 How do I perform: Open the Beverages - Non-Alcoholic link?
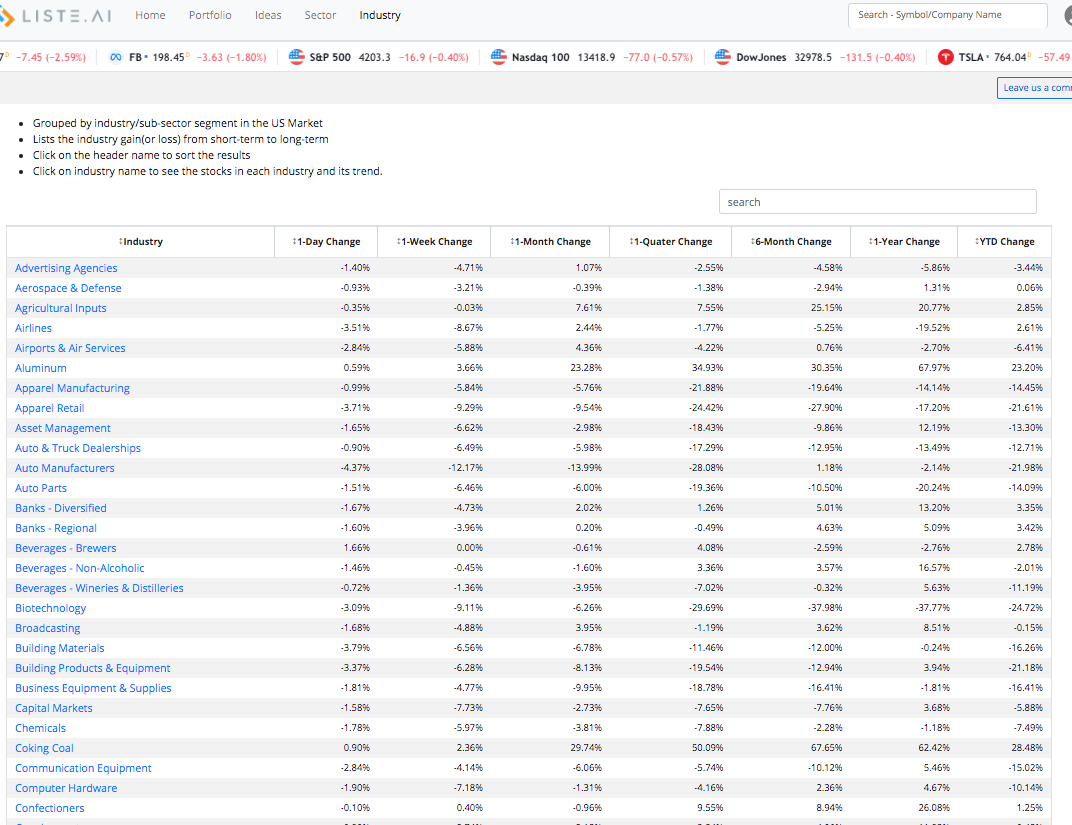[x=80, y=568]
